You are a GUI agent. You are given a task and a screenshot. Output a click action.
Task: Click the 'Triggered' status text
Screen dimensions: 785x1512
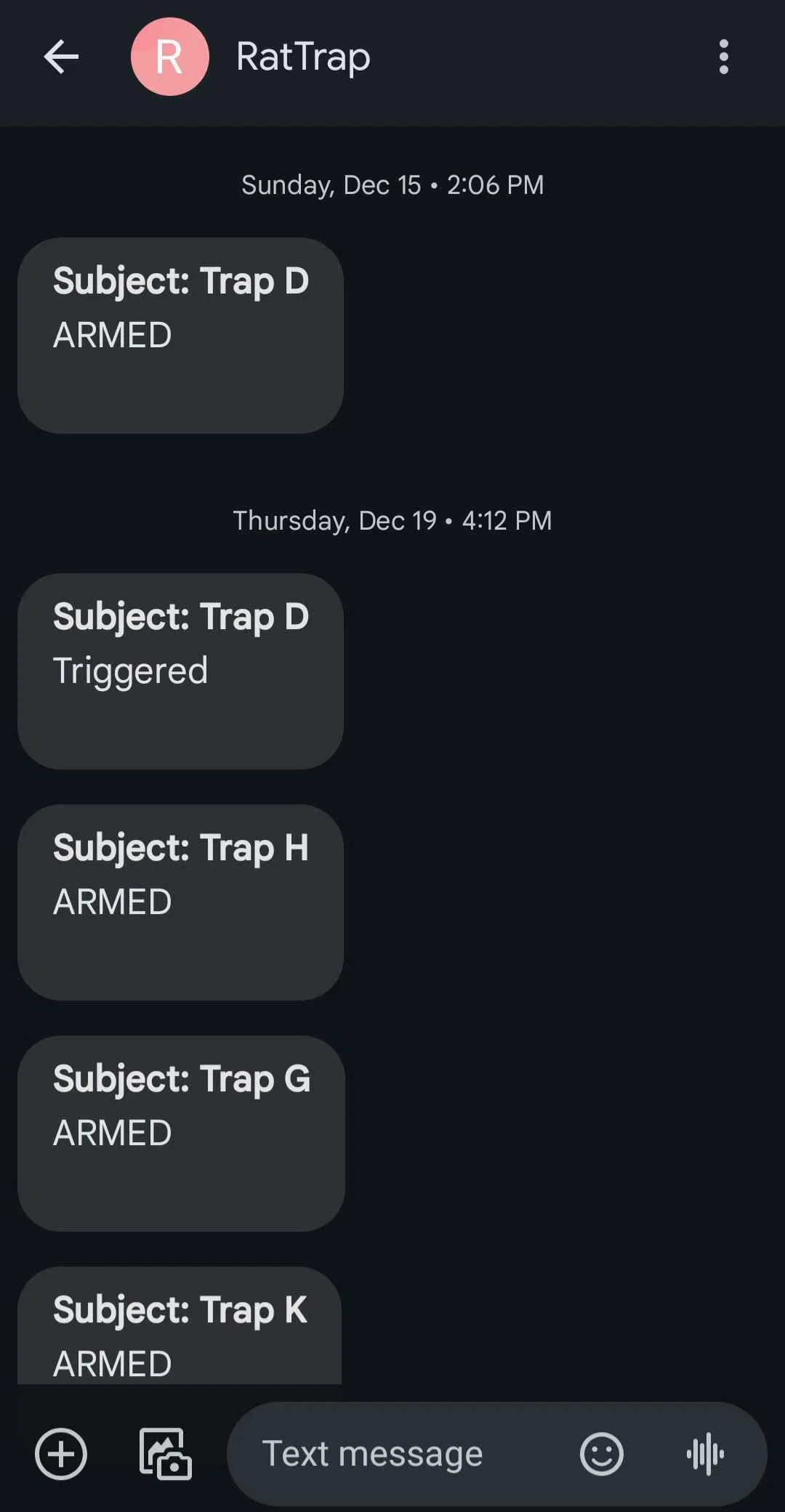coord(131,671)
